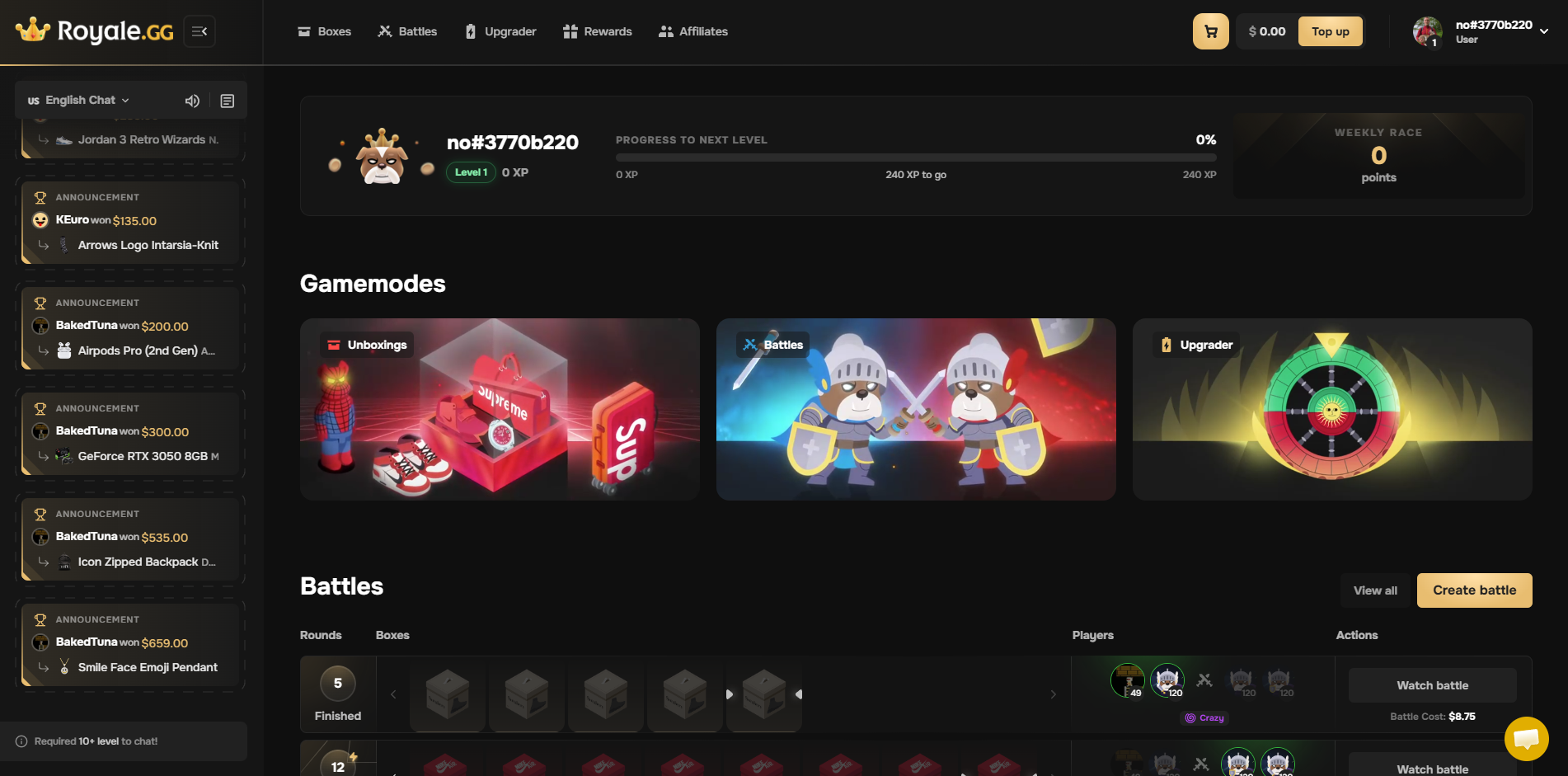
Task: Open the Unboxings gamemode card
Action: pos(500,409)
